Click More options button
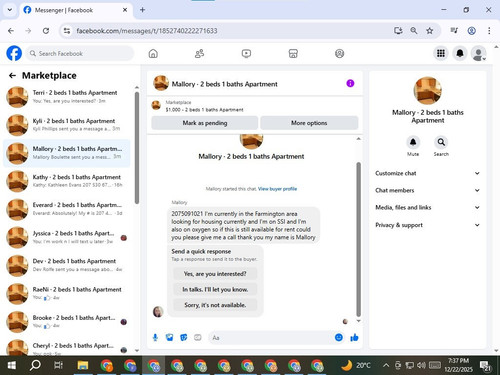The width and height of the screenshot is (500, 375). [x=309, y=123]
